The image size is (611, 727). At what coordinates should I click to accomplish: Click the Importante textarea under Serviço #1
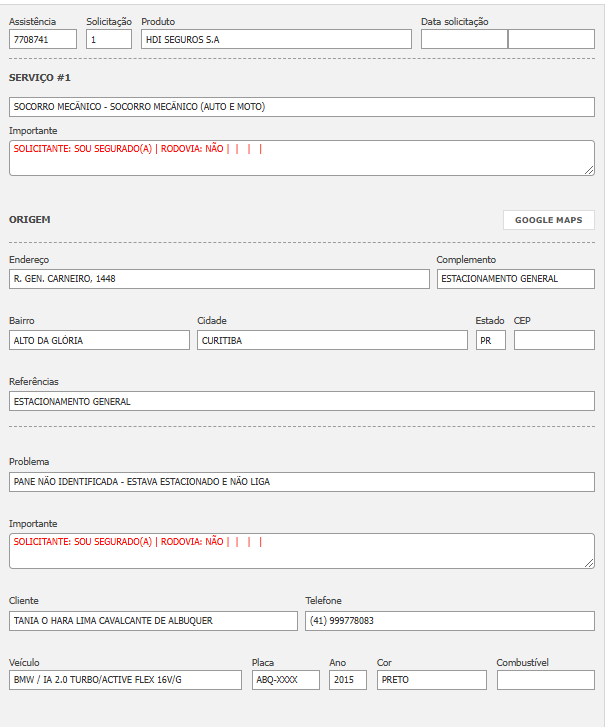coord(301,158)
